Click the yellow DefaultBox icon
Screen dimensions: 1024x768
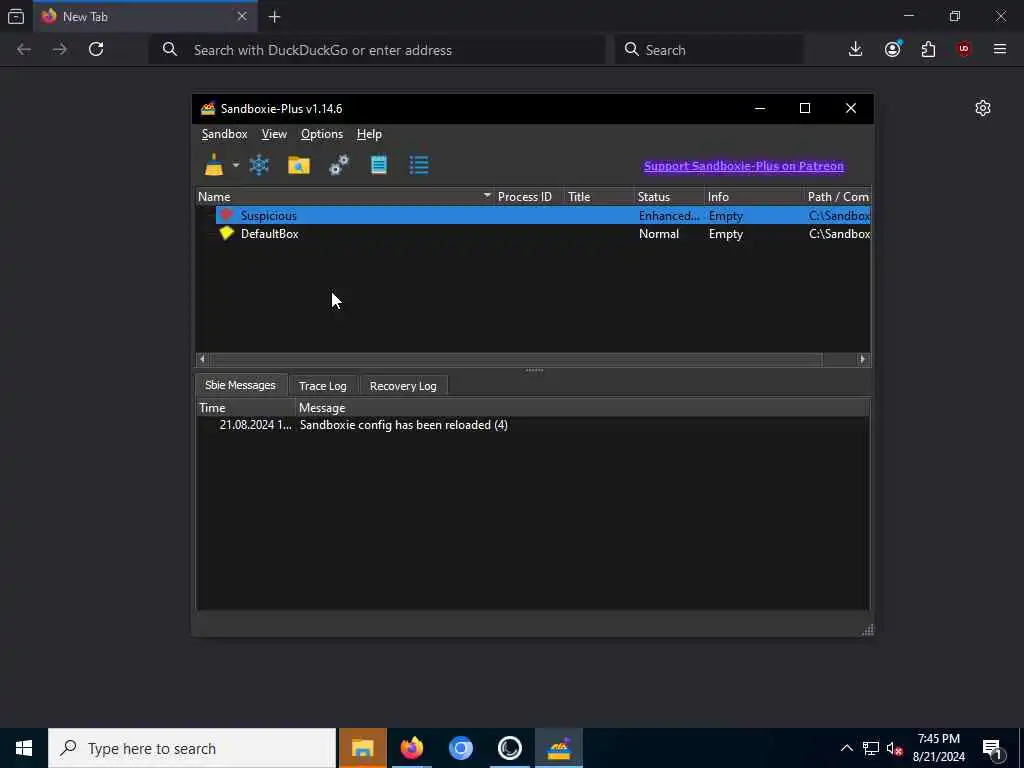[227, 233]
